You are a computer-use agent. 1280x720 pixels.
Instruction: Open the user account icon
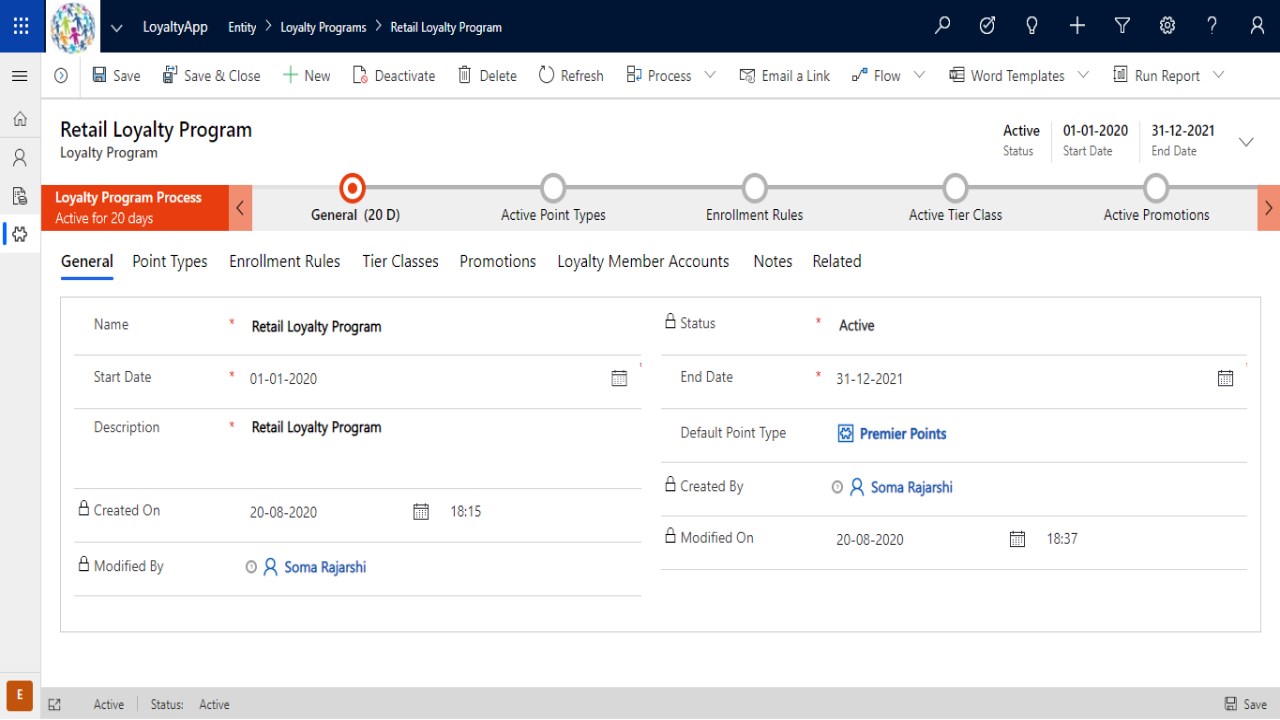tap(1257, 26)
